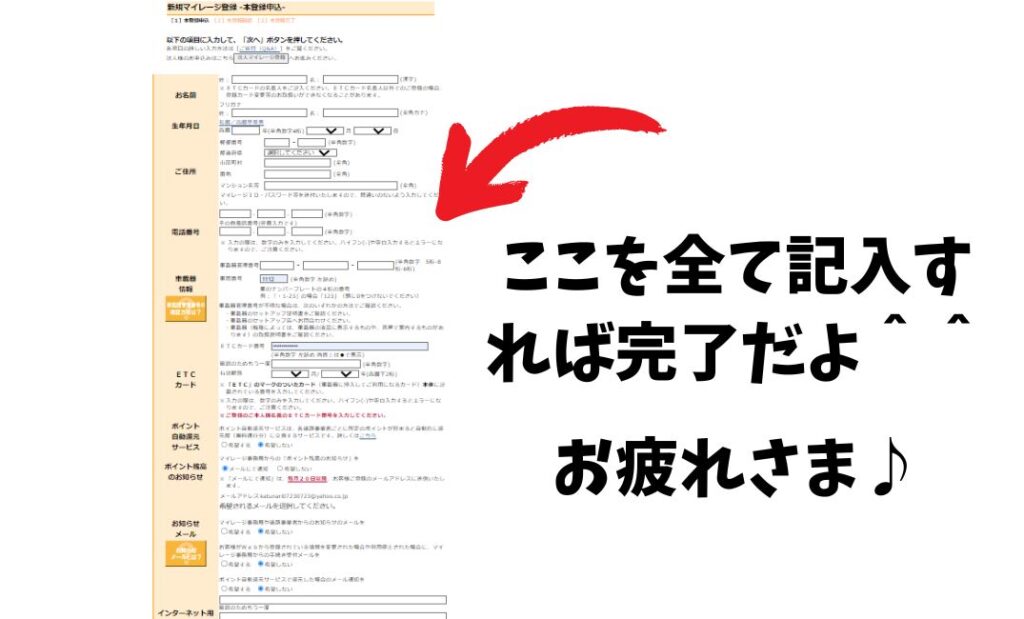This screenshot has height=619, width=1024.
Task: Click the こちら link in point service description
Action: 368,436
